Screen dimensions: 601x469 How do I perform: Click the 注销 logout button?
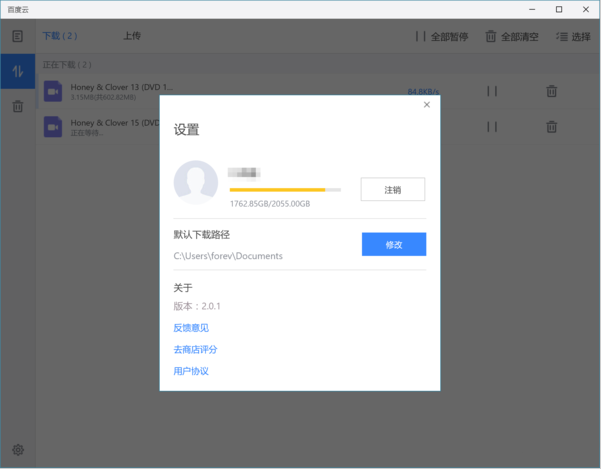(x=393, y=189)
